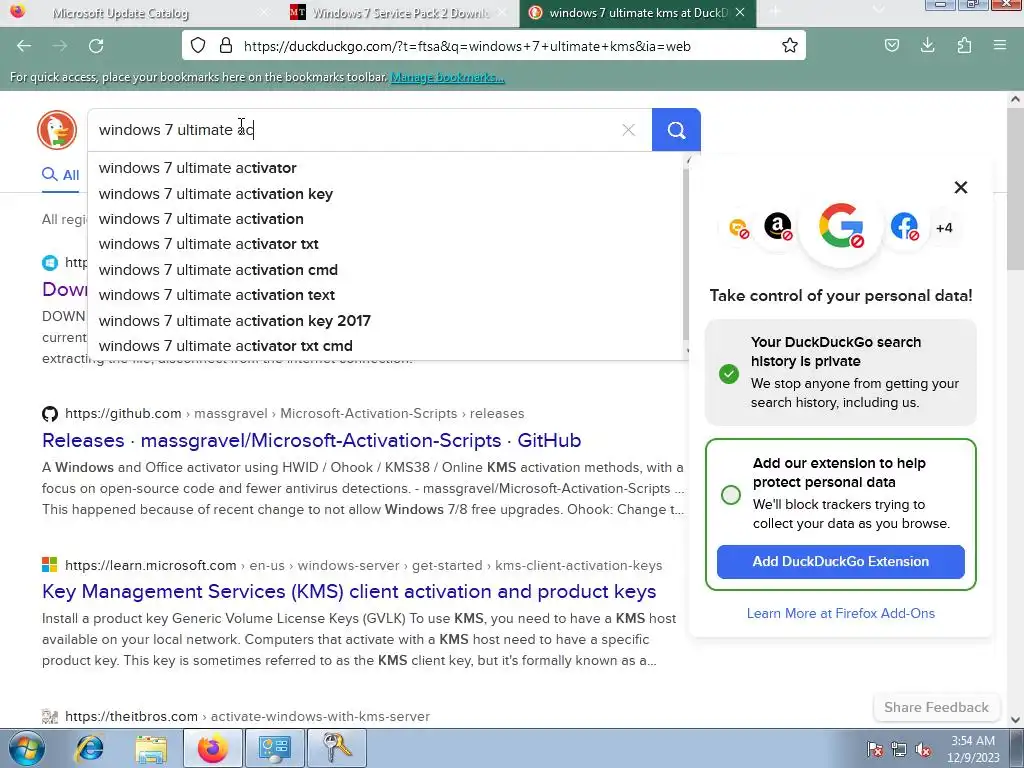Toggle Add our extension circle checkbox

point(731,494)
